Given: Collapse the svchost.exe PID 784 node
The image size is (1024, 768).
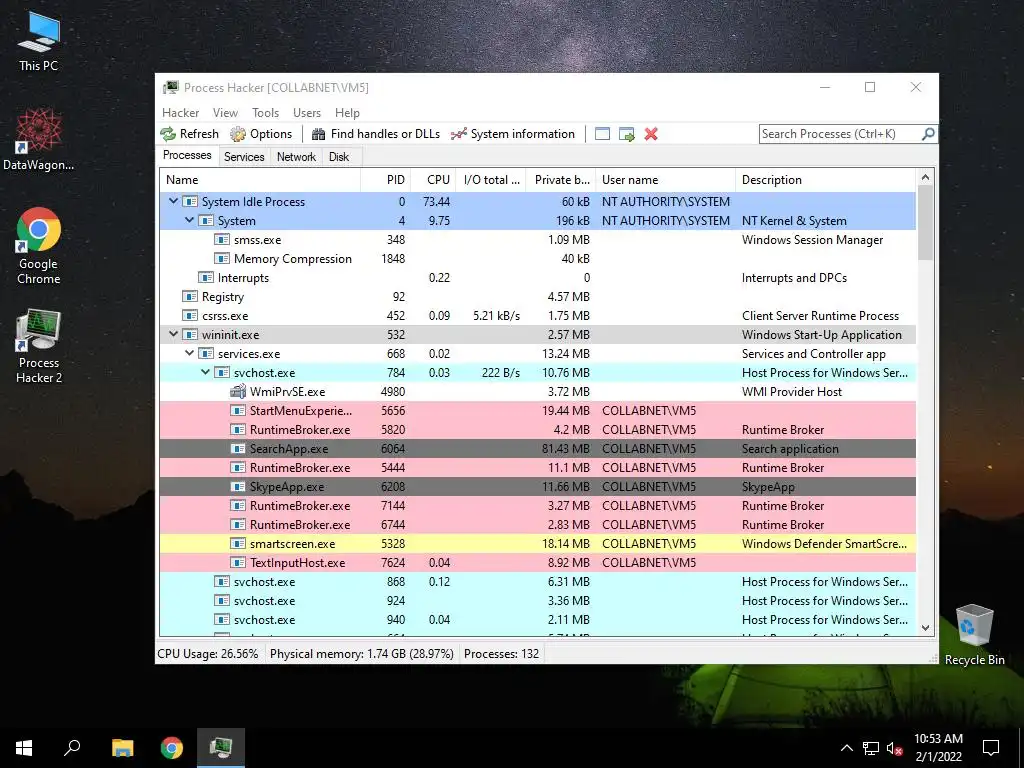Looking at the screenshot, I should [x=205, y=372].
